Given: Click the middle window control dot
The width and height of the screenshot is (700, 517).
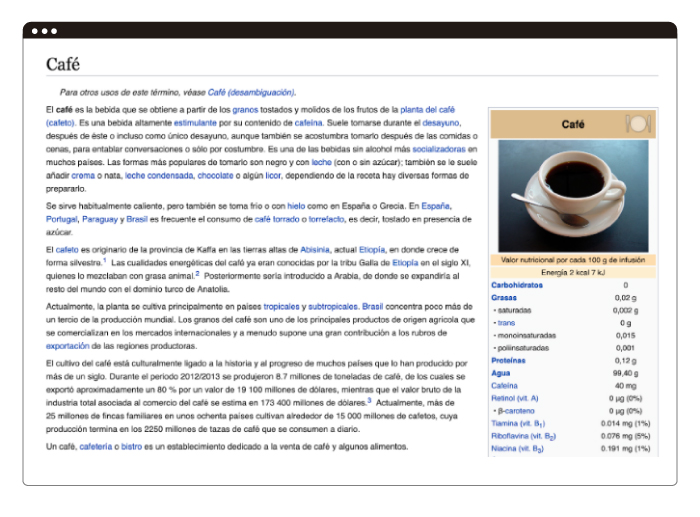Looking at the screenshot, I should (44, 31).
